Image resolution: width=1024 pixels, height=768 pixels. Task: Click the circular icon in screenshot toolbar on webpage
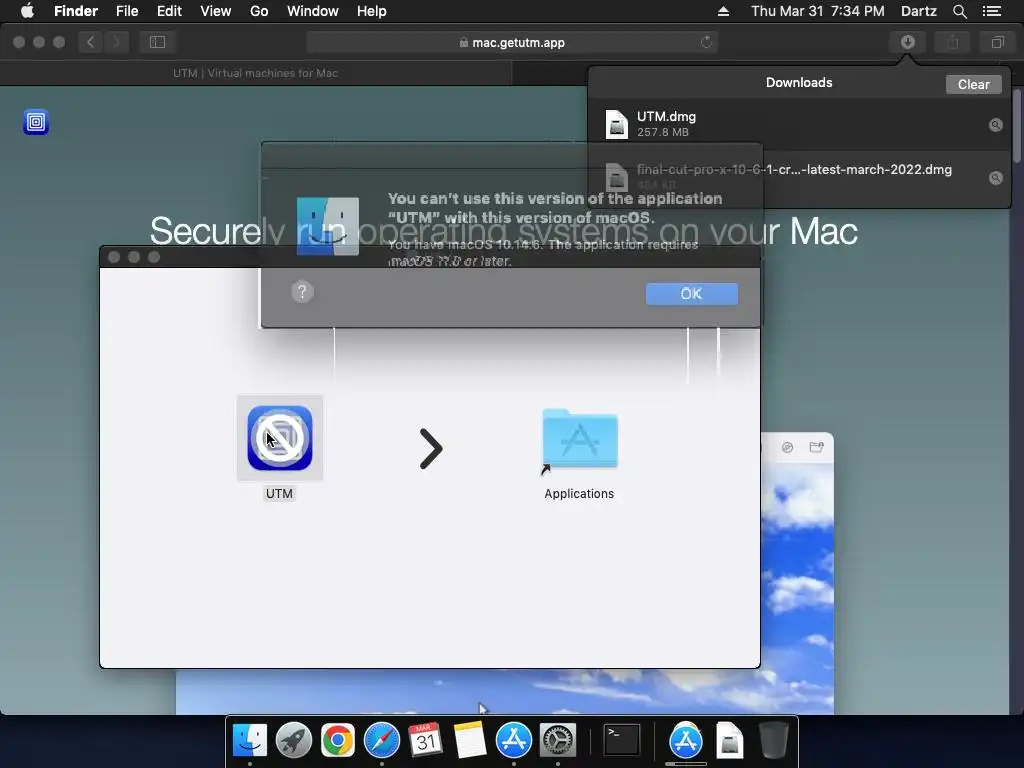(788, 447)
